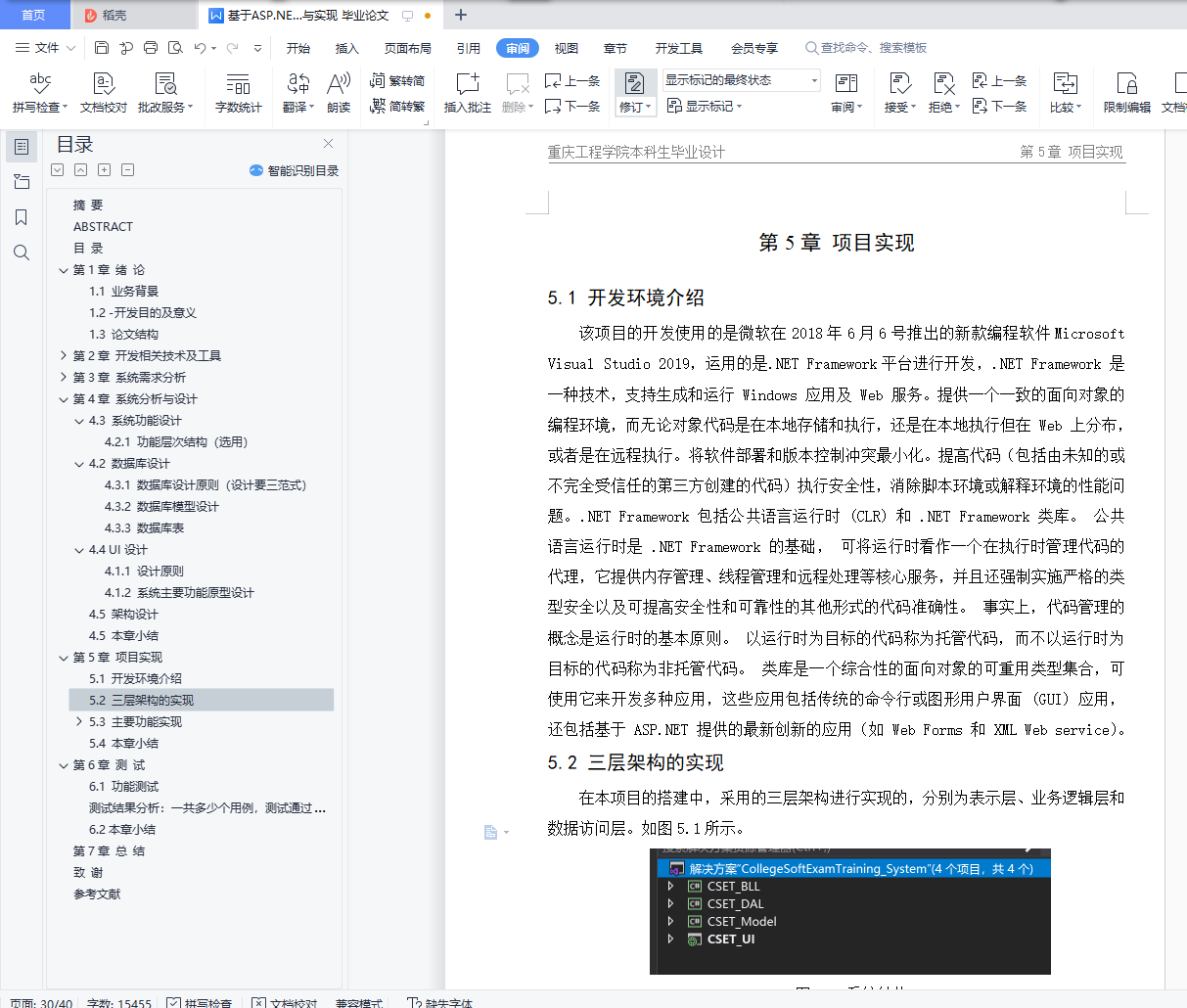Open the outline view icon in left sidebar
This screenshot has width=1187, height=1008.
coord(22,147)
